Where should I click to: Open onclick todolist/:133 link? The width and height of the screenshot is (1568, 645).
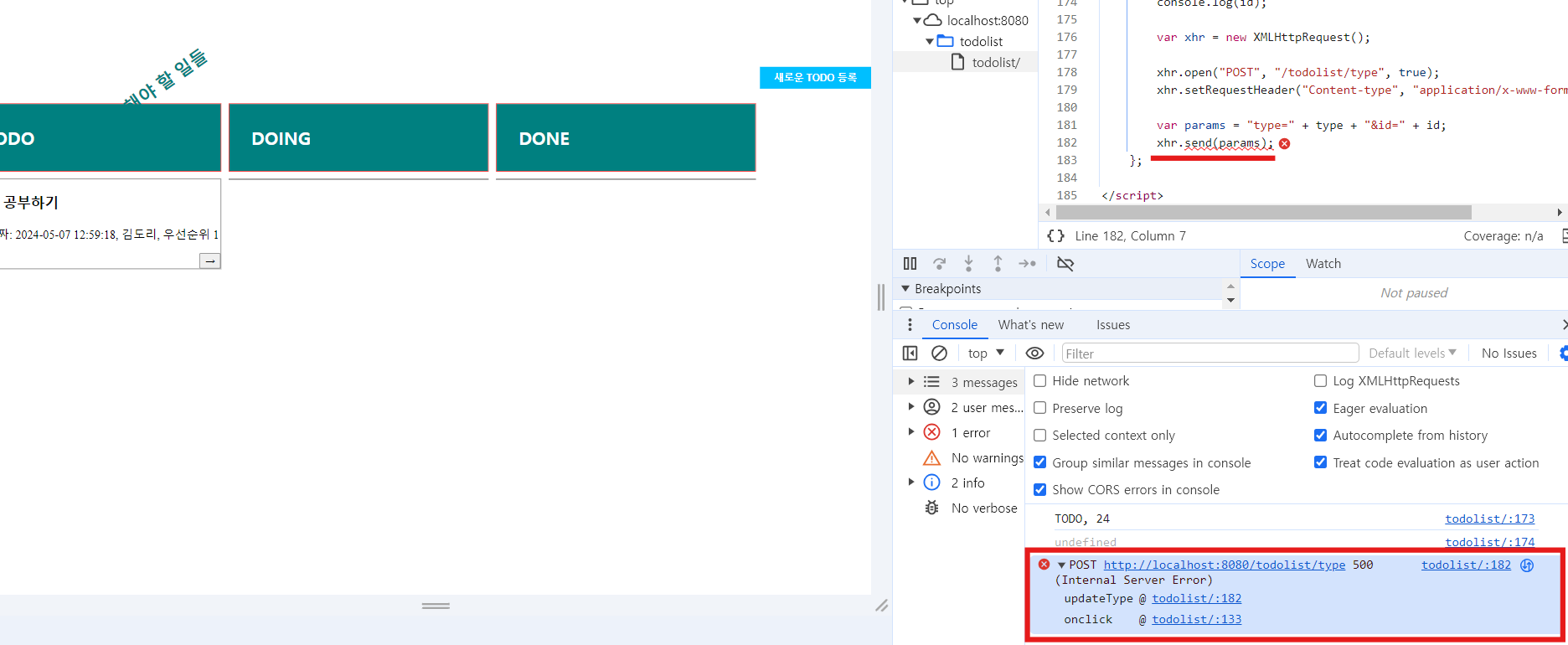(1197, 620)
